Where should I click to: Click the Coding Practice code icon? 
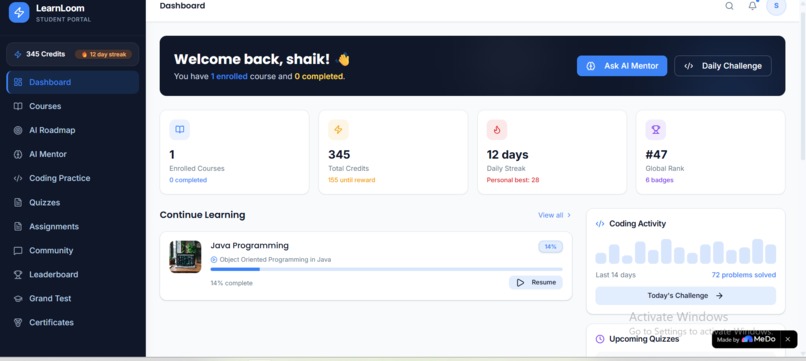tap(18, 178)
